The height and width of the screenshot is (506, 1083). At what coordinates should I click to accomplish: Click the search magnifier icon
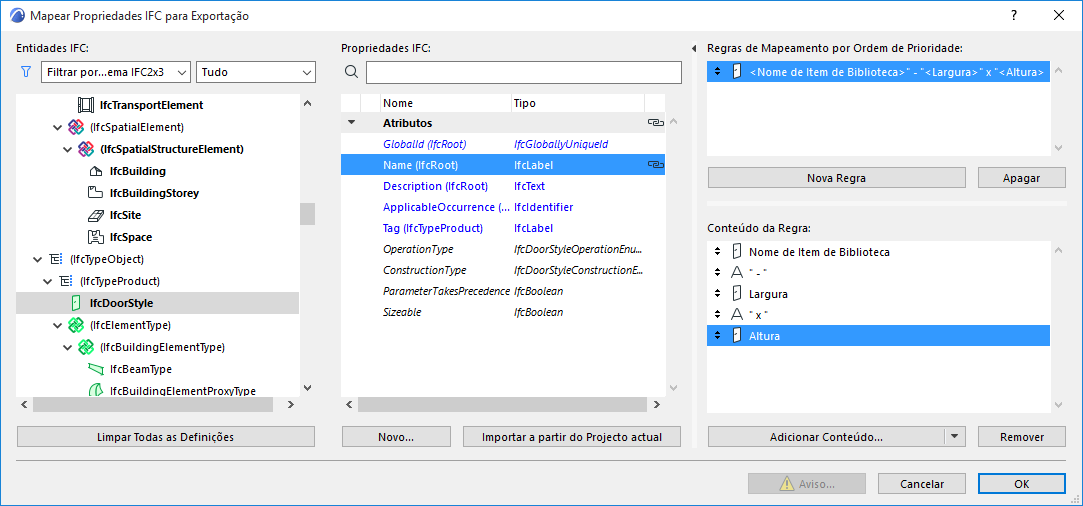351,72
